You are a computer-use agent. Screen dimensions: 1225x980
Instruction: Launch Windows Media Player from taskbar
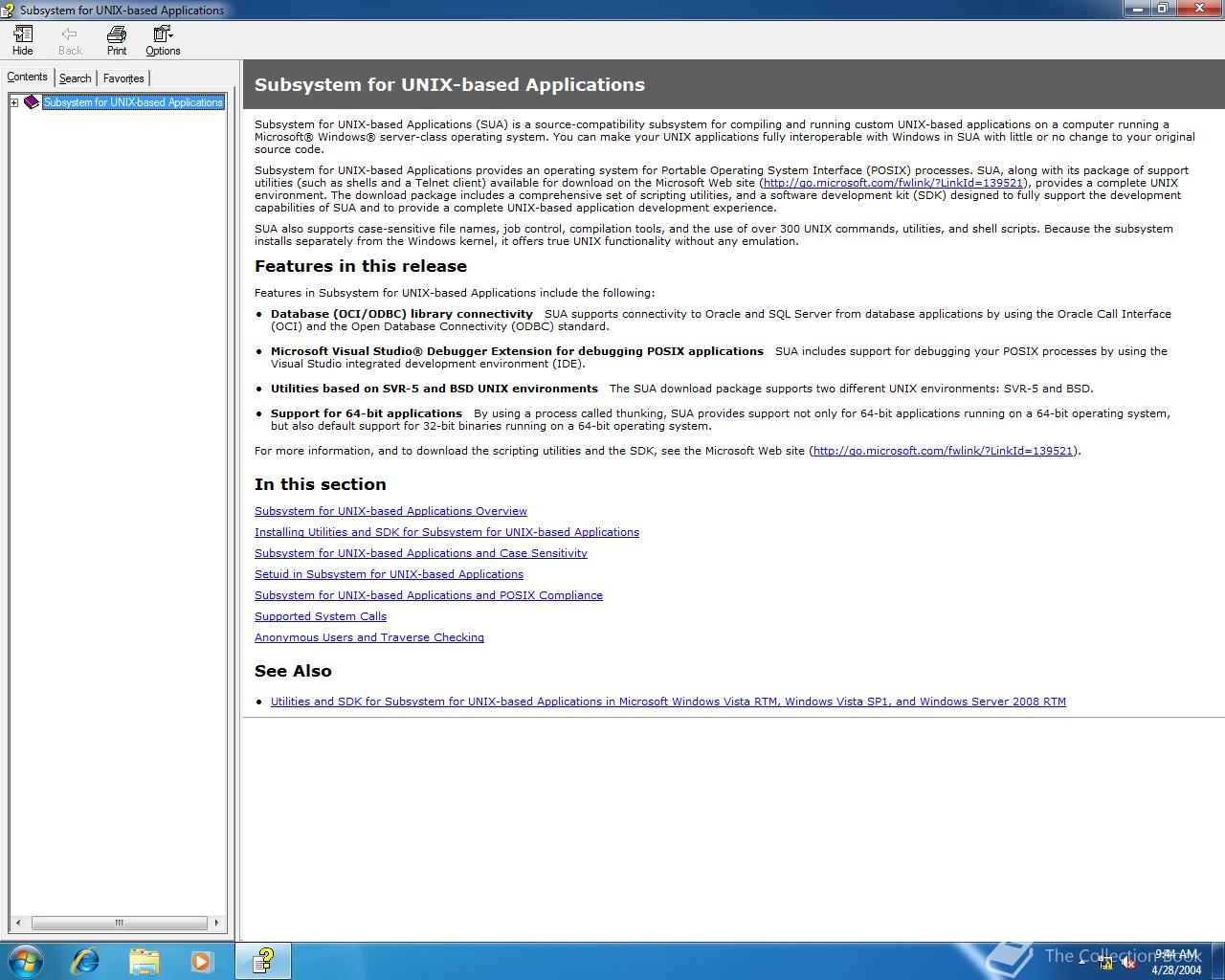202,960
